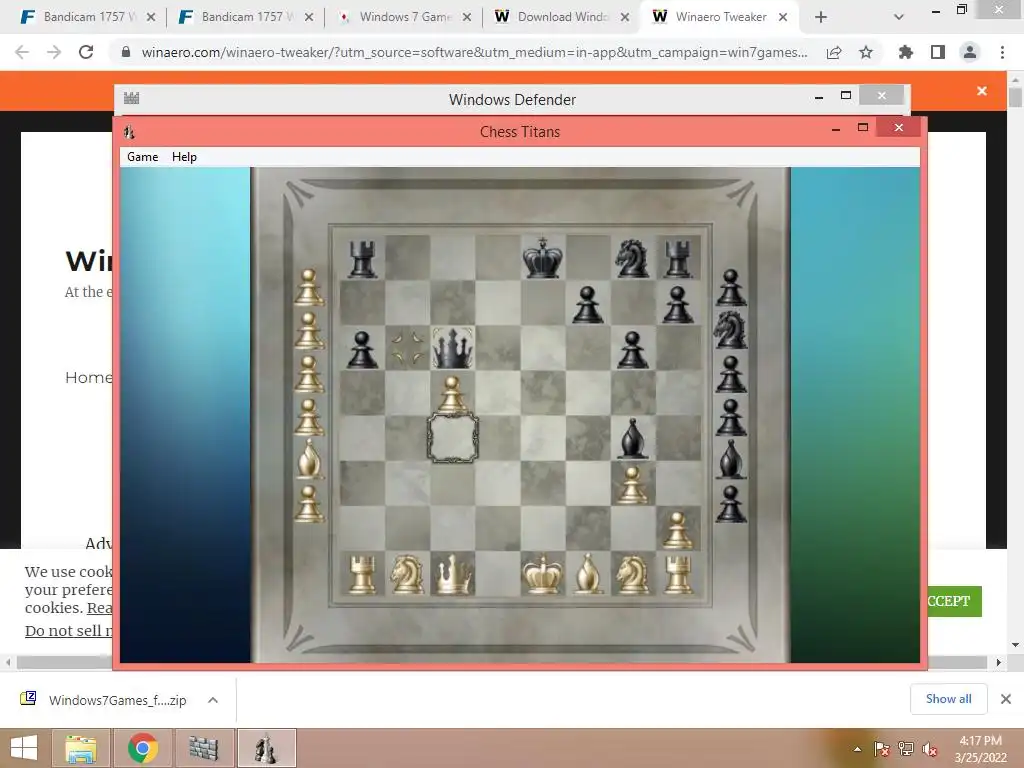1024x768 pixels.
Task: Select the white bishop next to the king
Action: coord(588,575)
